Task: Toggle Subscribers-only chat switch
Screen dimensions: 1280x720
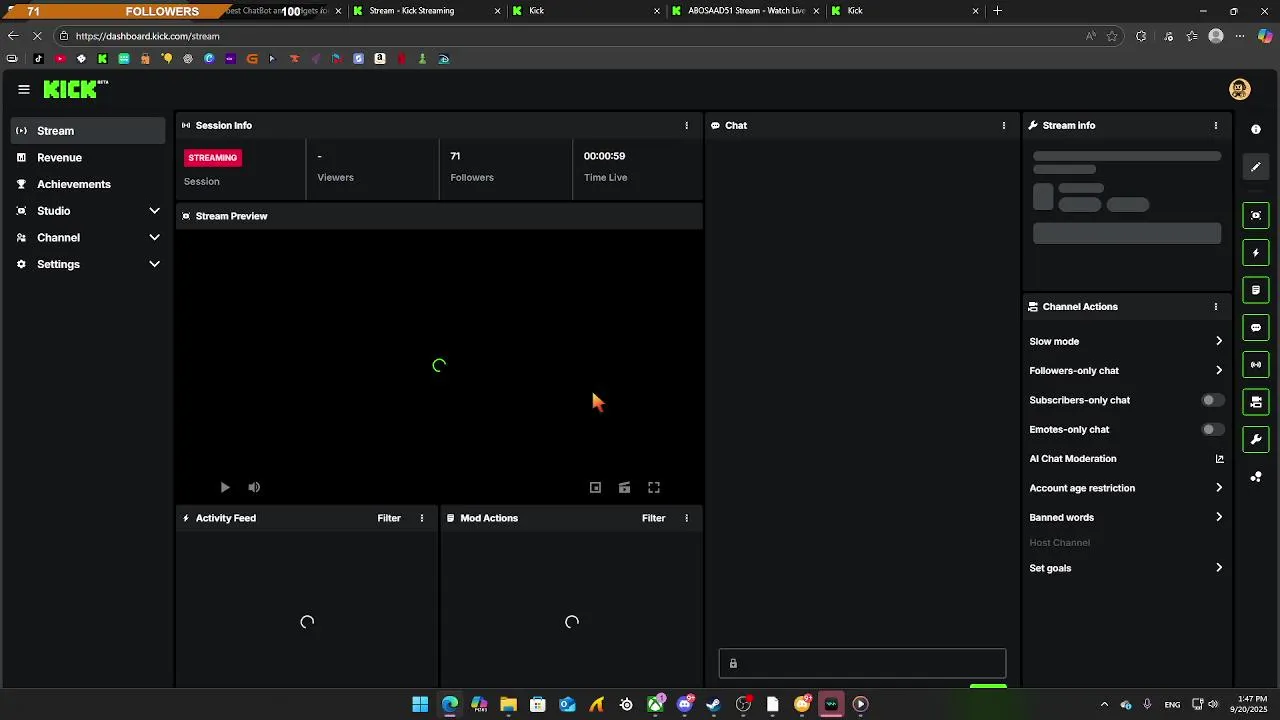Action: [x=1212, y=400]
